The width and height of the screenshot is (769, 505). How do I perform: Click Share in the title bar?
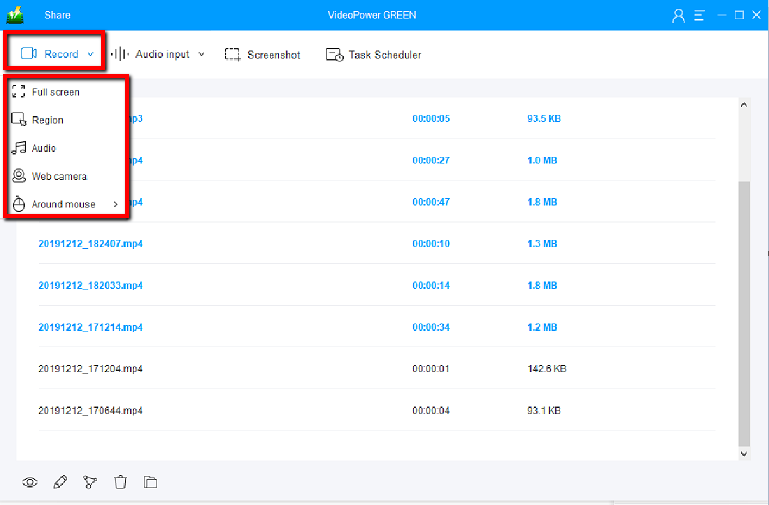click(57, 15)
